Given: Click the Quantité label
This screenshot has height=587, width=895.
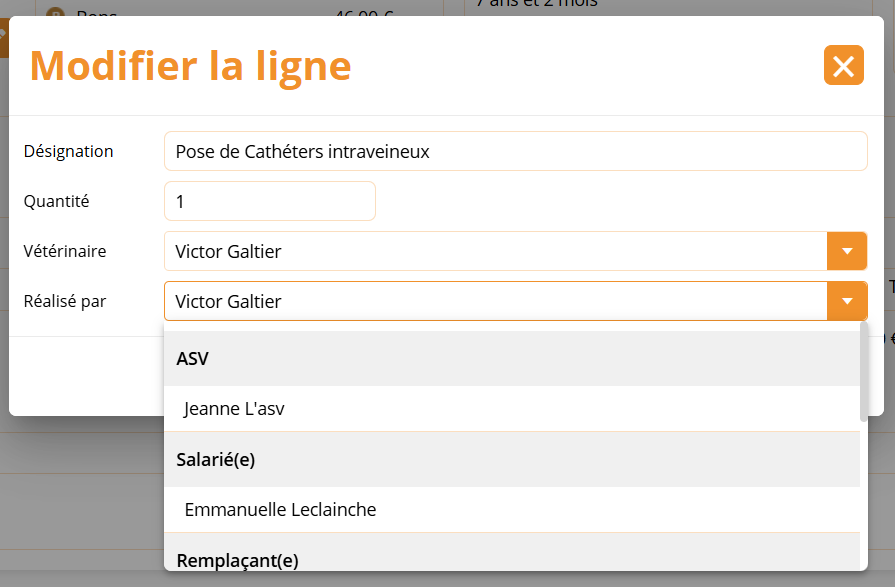Looking at the screenshot, I should pyautogui.click(x=57, y=201).
